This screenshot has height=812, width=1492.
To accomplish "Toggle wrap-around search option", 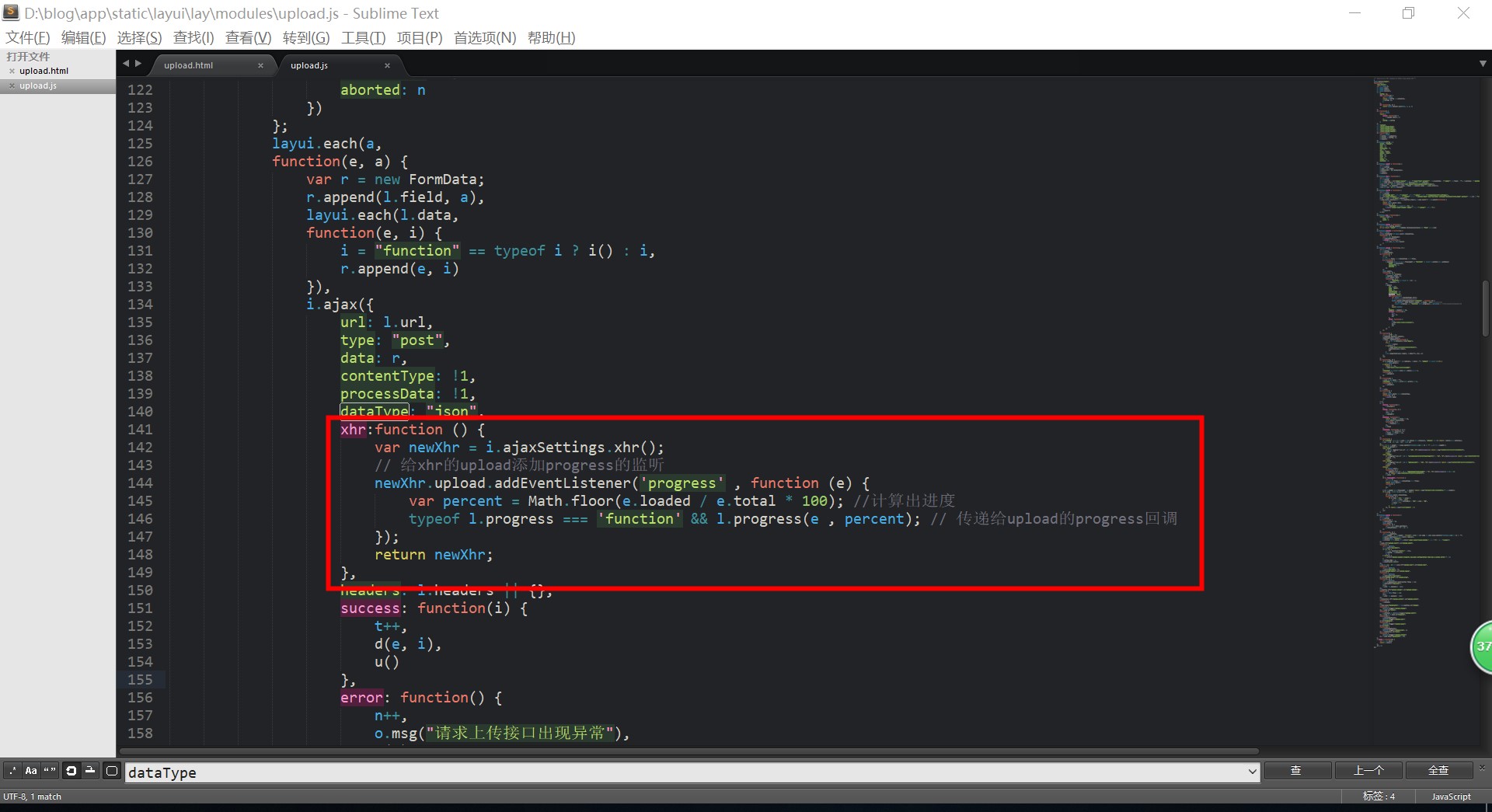I will click(71, 771).
